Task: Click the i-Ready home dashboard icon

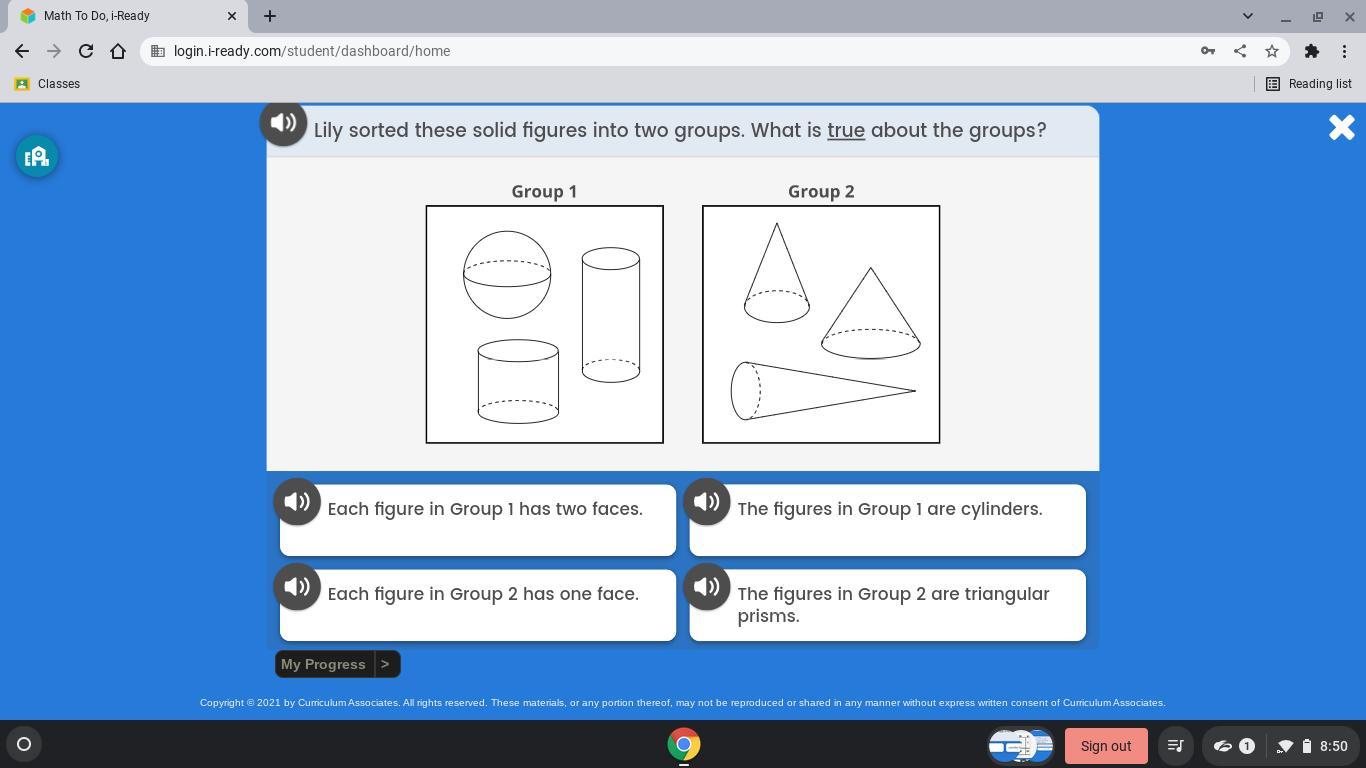Action: point(37,156)
